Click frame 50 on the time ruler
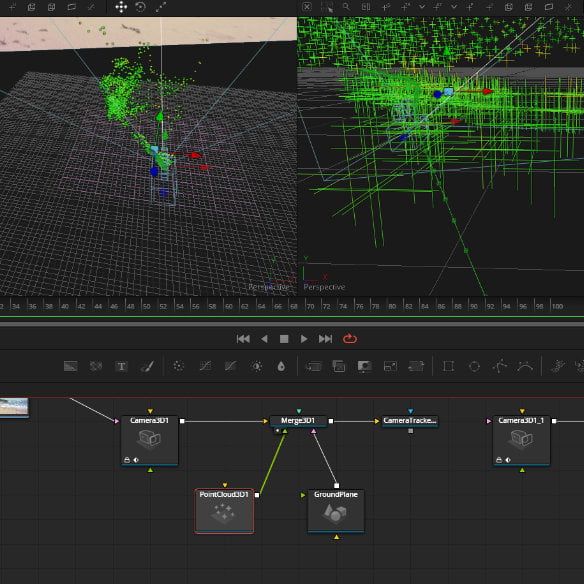The image size is (584, 584). 147,307
